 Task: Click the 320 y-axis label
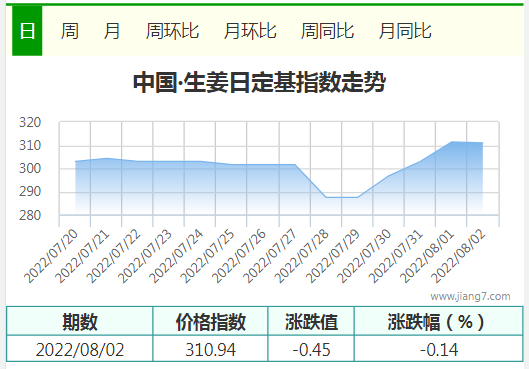[x=30, y=122]
